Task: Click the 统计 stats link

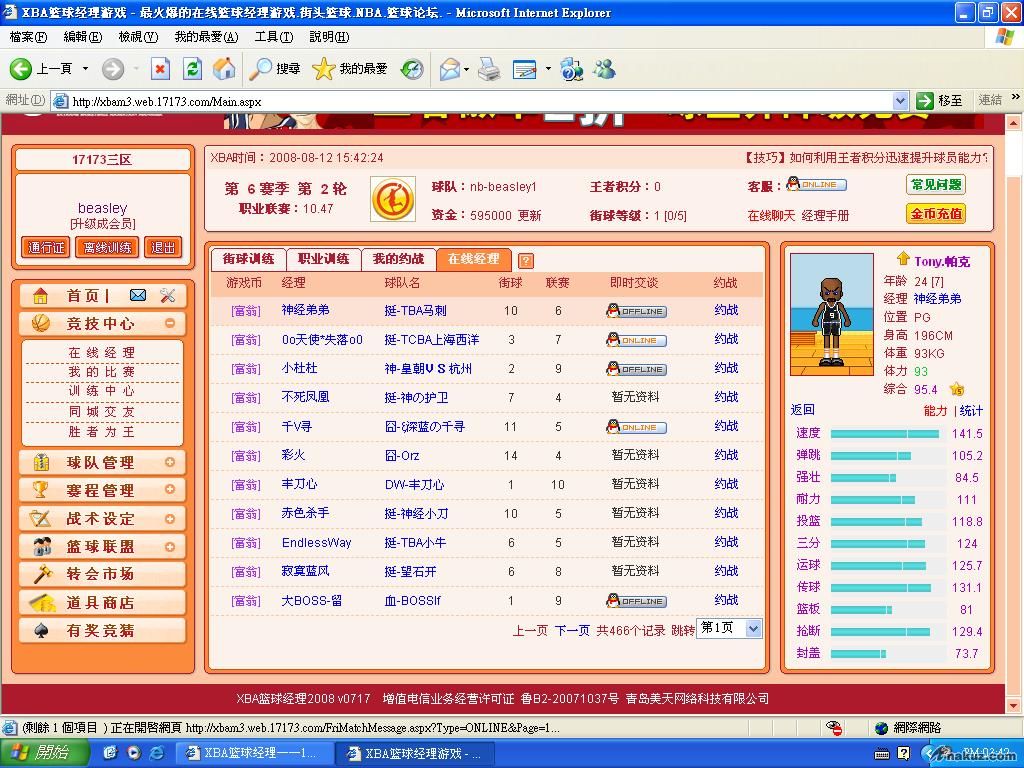Action: click(x=971, y=411)
